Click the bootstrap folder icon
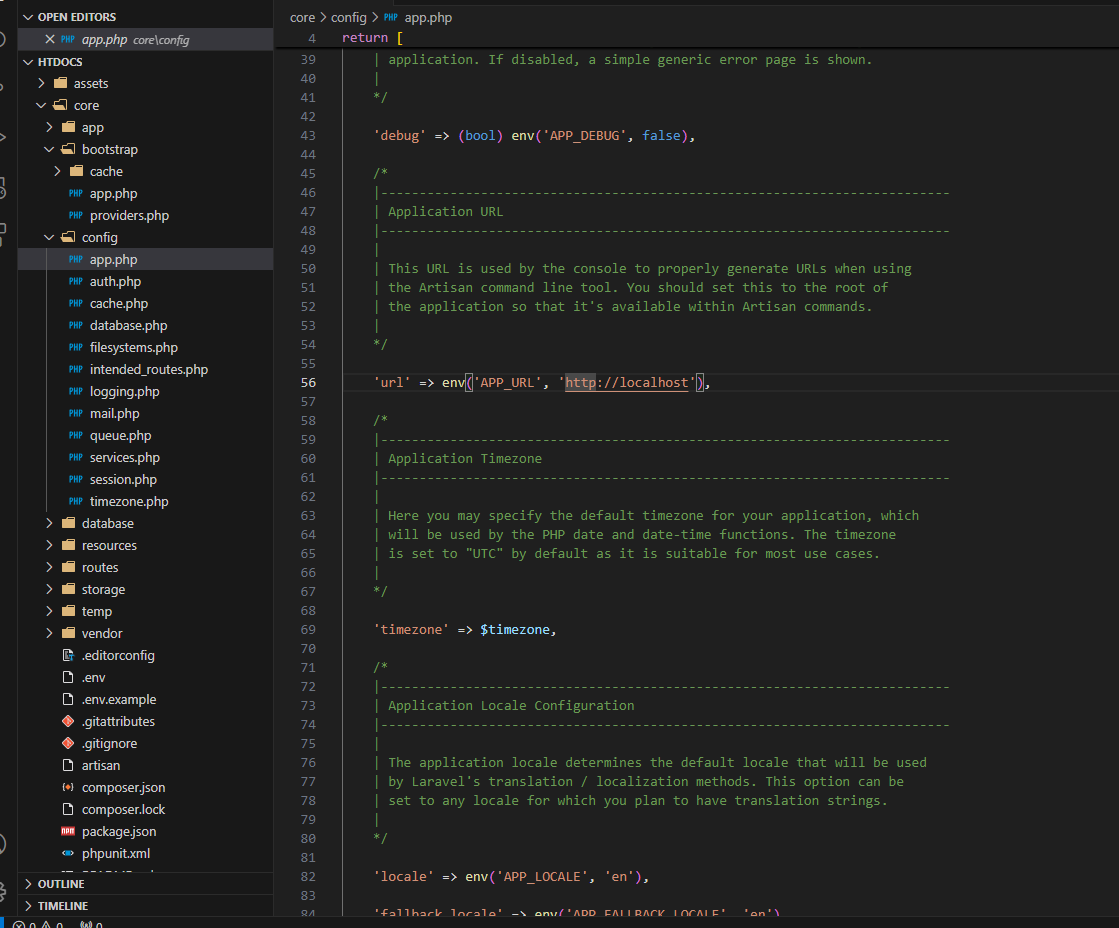 (x=69, y=149)
